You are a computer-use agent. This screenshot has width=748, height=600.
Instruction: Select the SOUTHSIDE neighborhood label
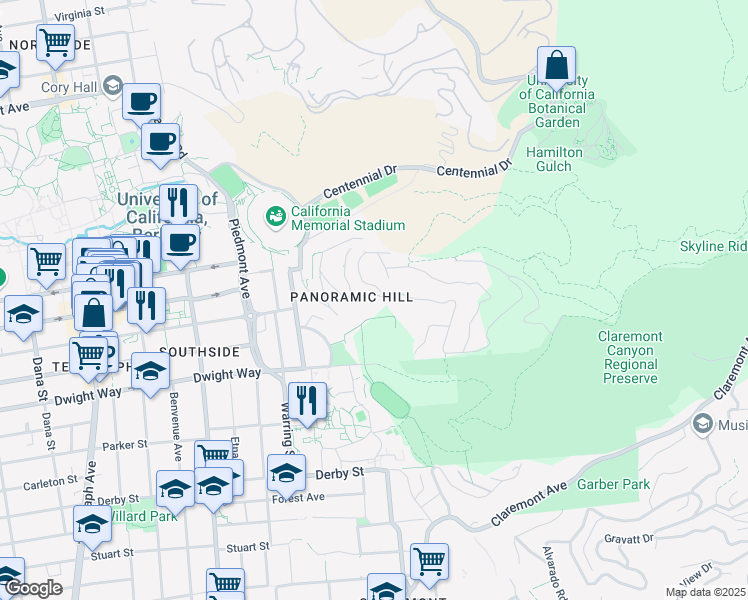tap(200, 352)
